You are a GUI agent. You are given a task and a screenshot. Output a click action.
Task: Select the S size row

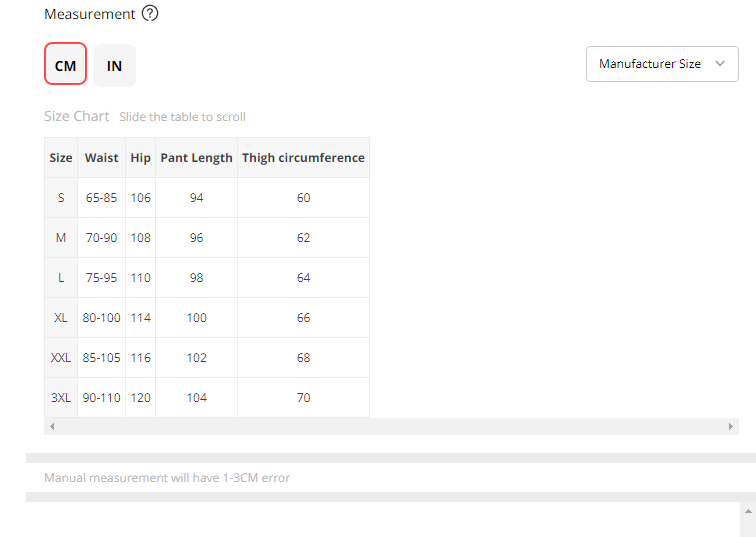click(x=61, y=198)
